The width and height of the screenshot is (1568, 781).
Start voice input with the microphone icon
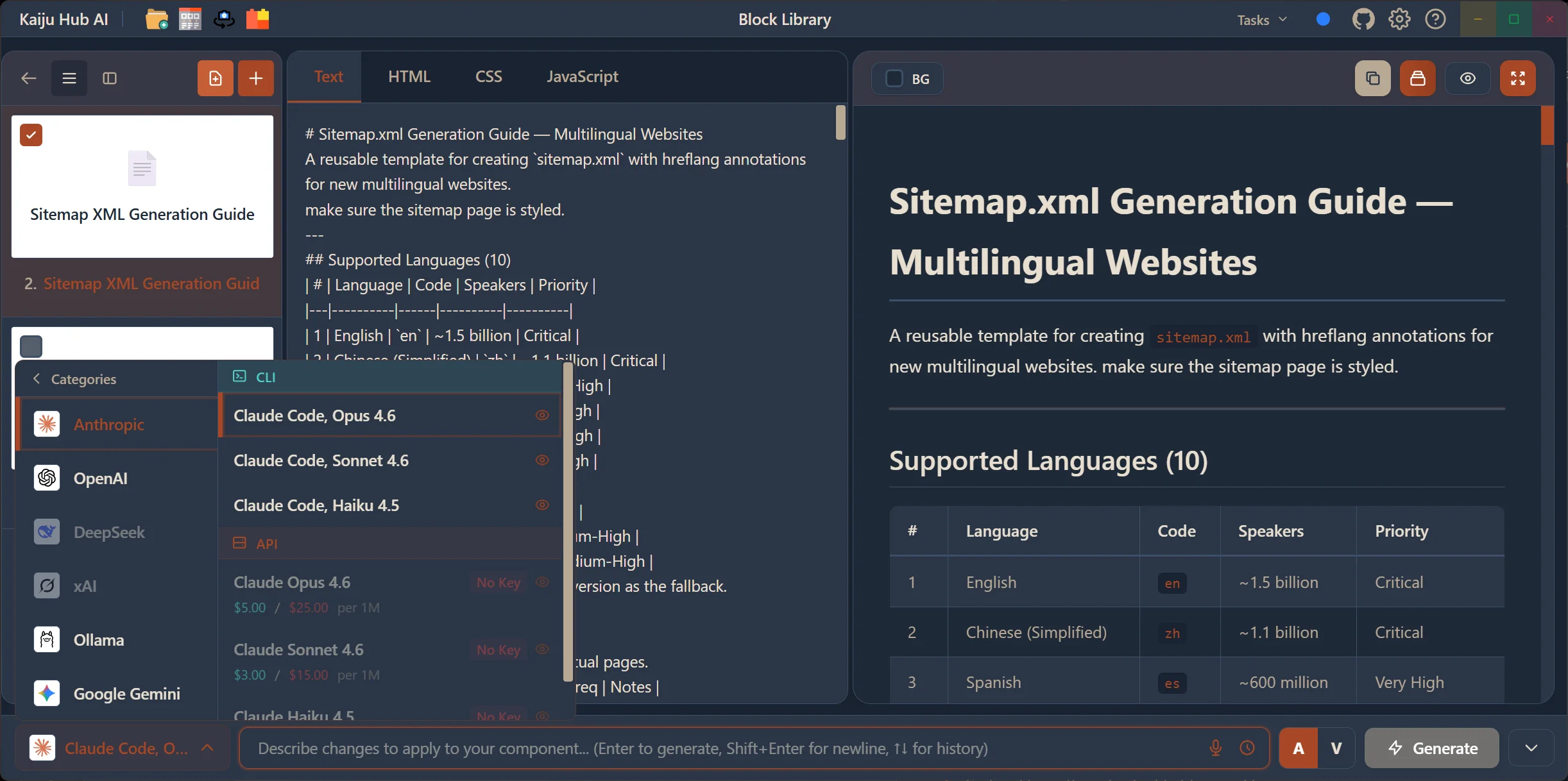click(x=1216, y=748)
